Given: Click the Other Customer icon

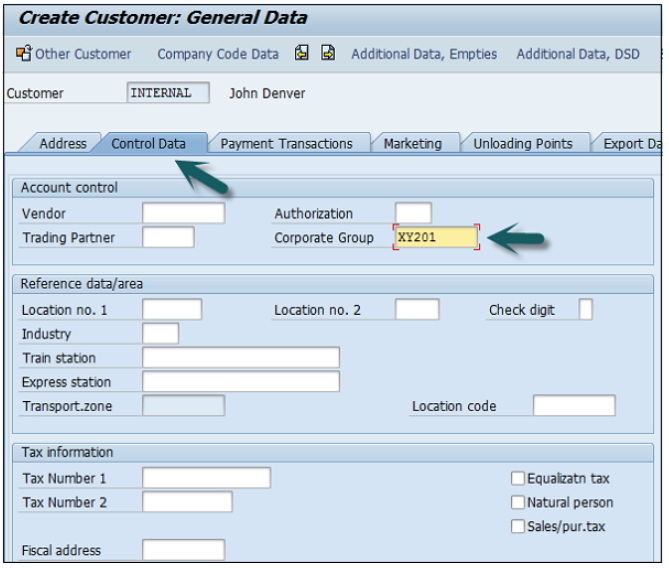Looking at the screenshot, I should (x=24, y=54).
